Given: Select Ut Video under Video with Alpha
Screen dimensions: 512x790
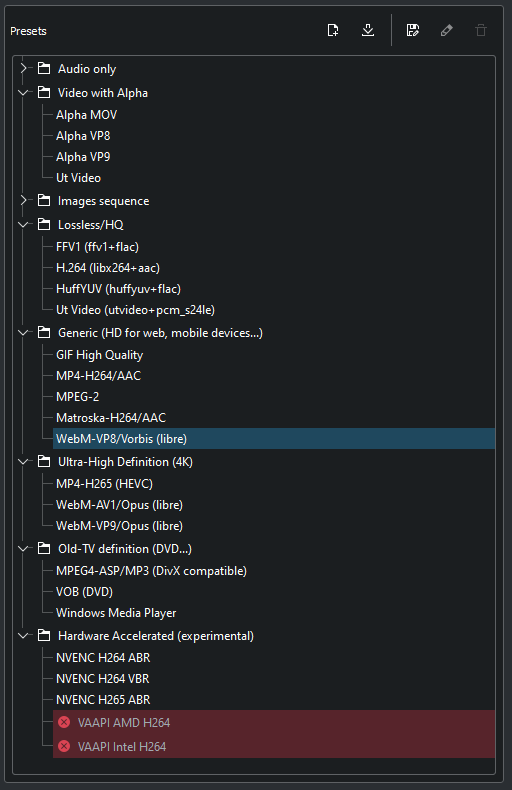Looking at the screenshot, I should coord(274,178).
